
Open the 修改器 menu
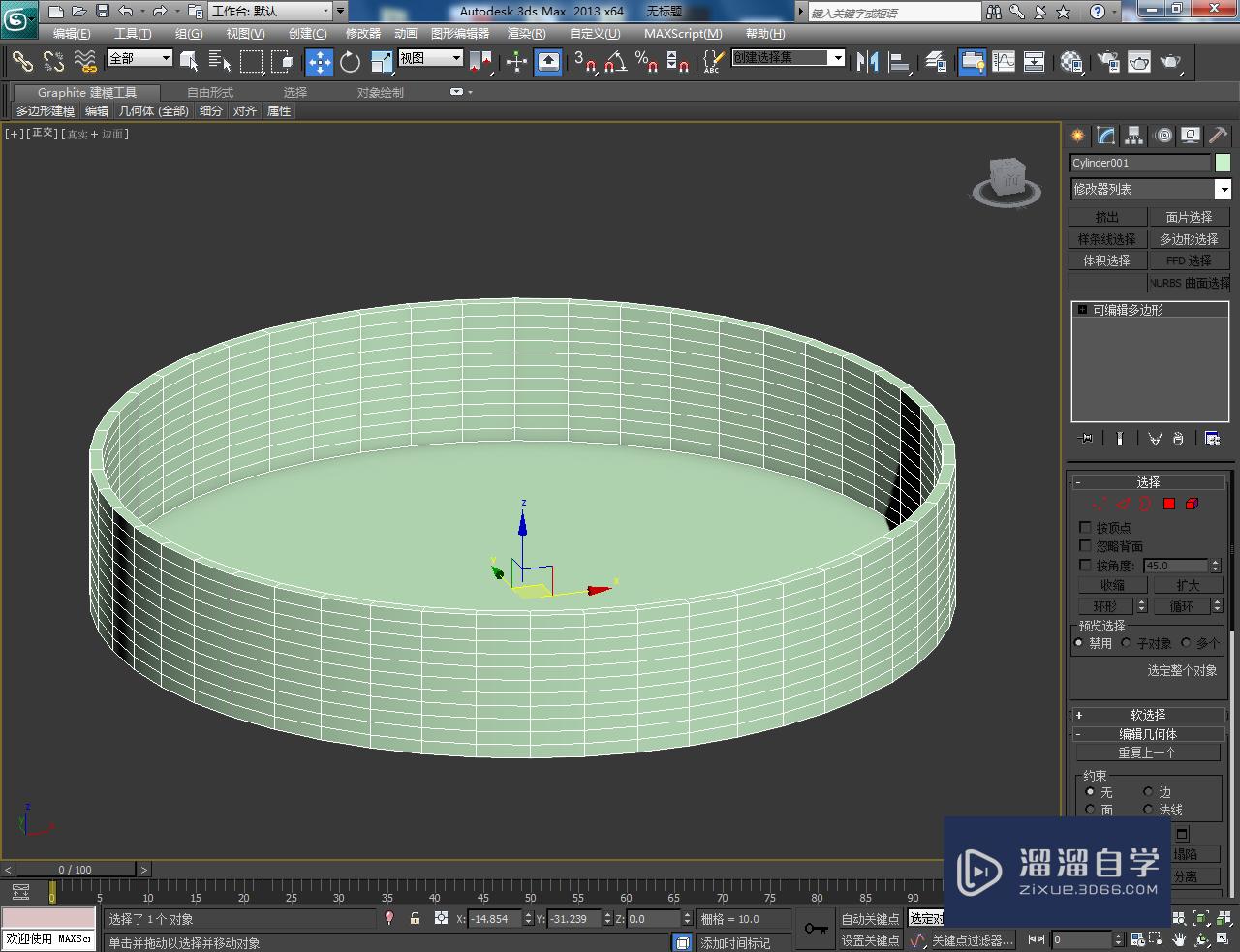[363, 33]
